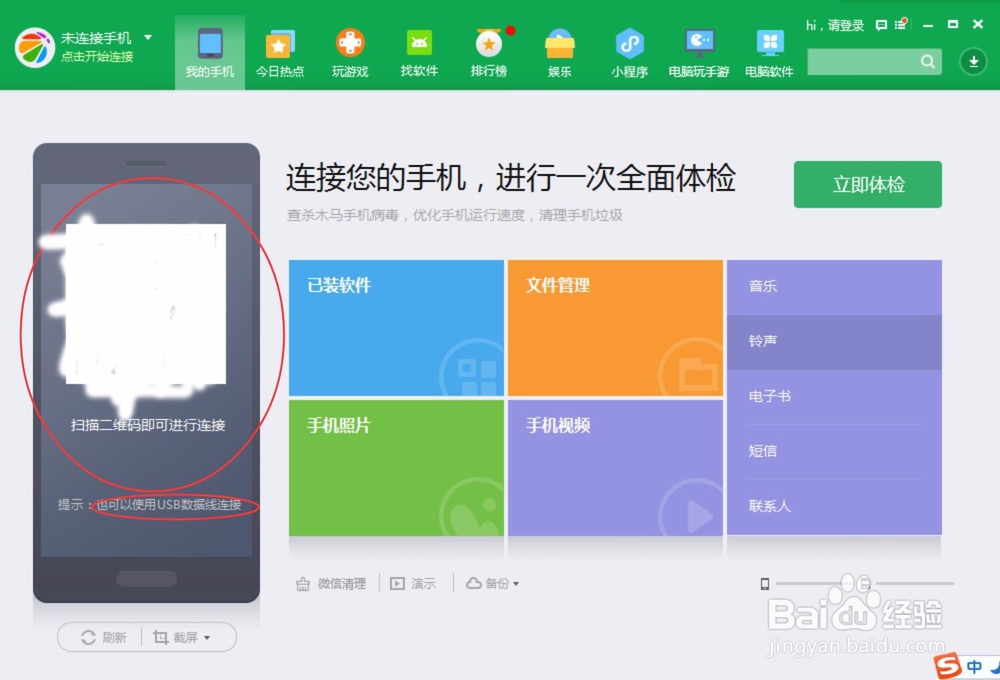Maximize the phone assistant window

tap(953, 24)
